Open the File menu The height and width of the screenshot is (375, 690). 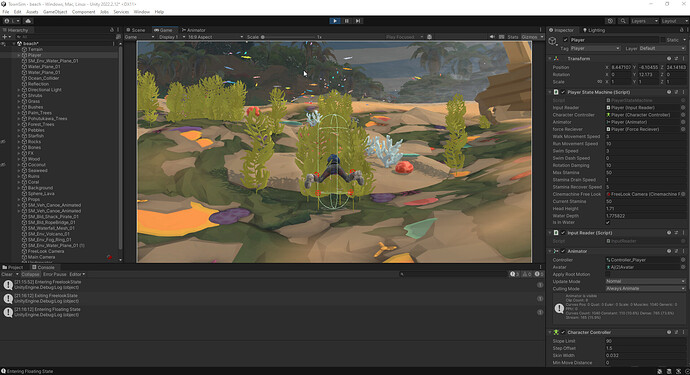click(x=6, y=12)
